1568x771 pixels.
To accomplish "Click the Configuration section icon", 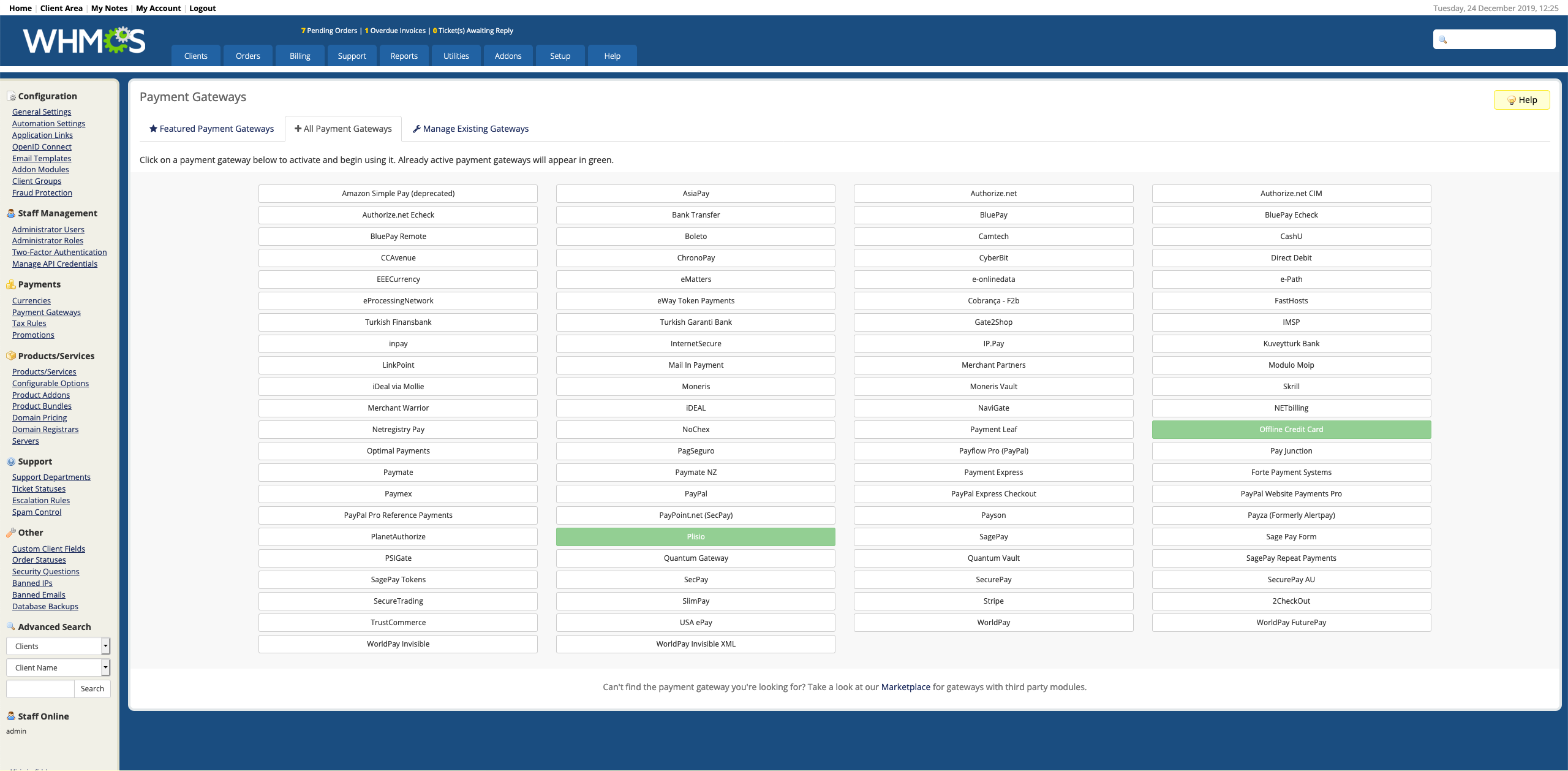I will click(11, 96).
